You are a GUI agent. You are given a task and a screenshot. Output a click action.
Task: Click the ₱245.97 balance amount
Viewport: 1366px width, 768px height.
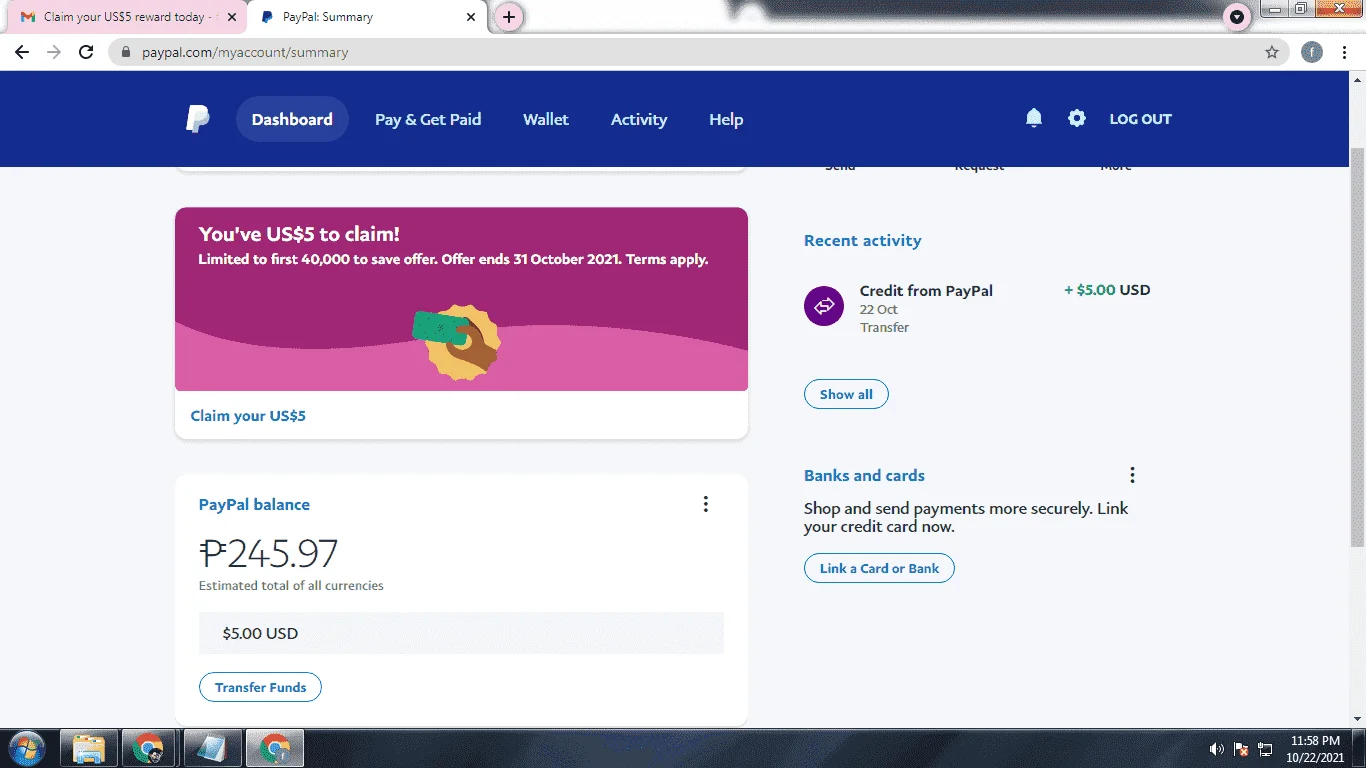pos(268,553)
